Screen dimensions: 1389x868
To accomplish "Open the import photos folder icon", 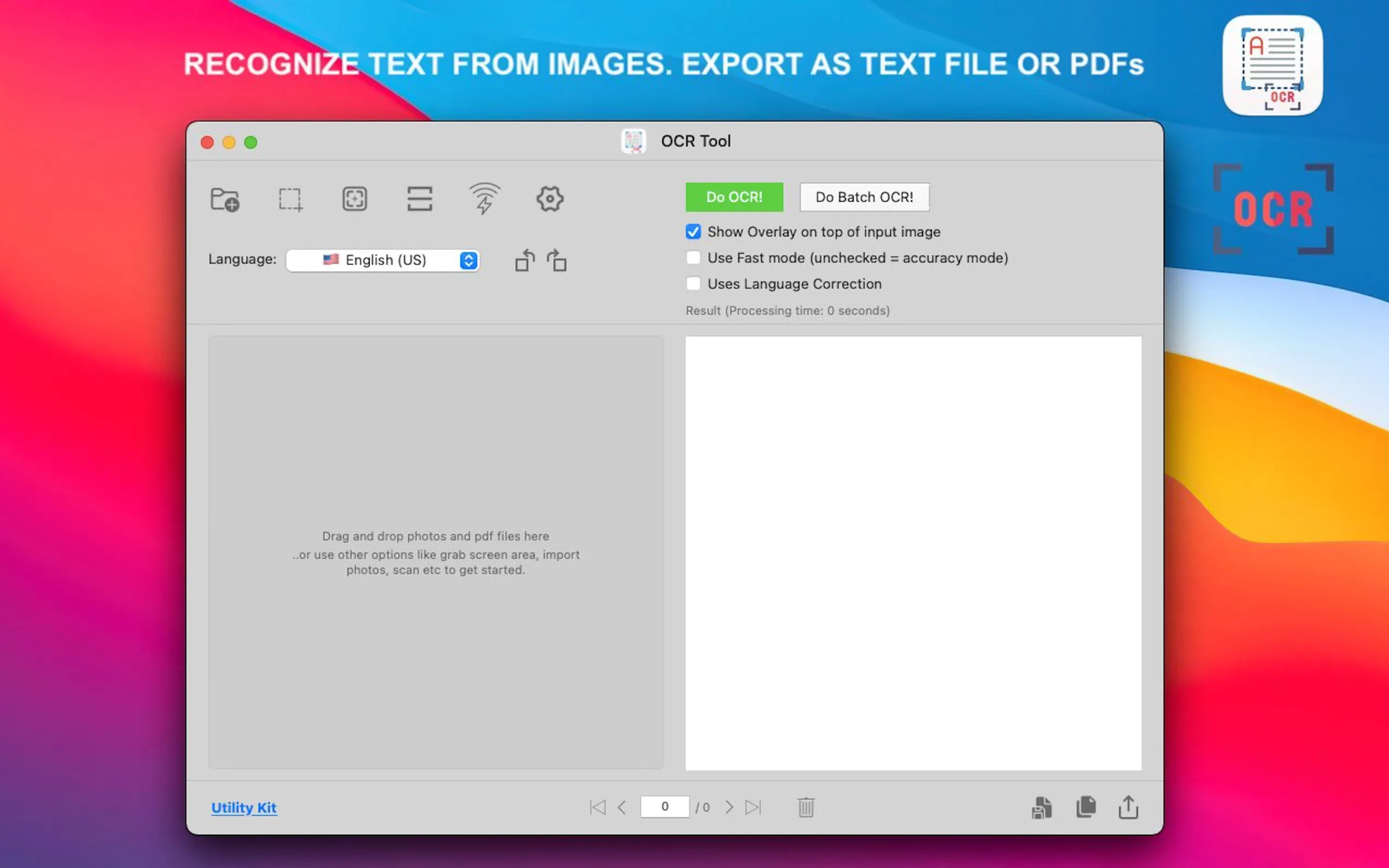I will click(x=226, y=199).
